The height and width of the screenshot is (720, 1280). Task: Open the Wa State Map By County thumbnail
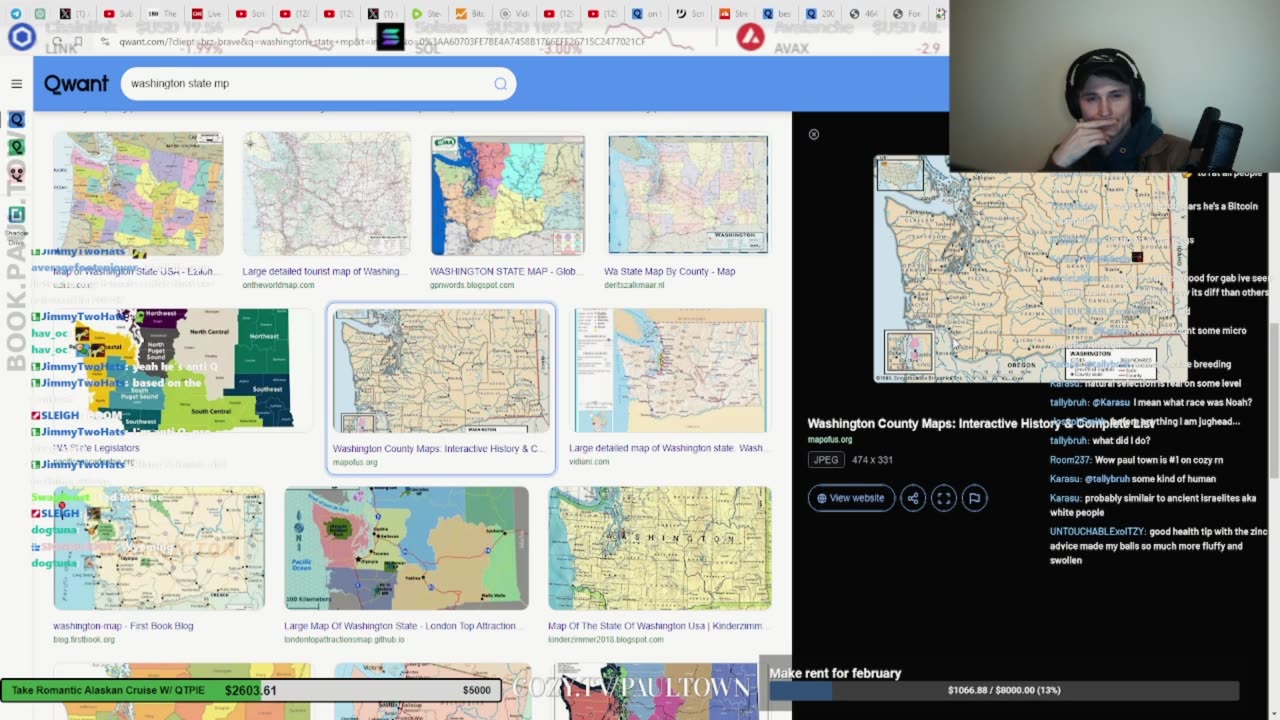[688, 194]
